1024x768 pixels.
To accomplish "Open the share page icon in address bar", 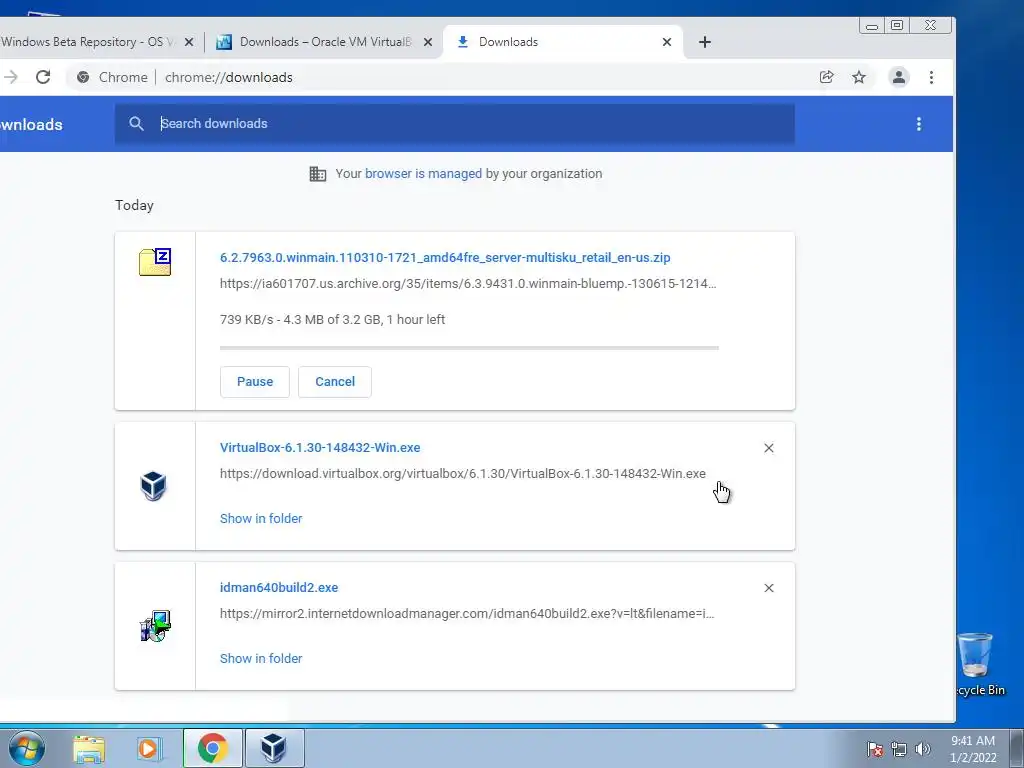I will pos(826,77).
